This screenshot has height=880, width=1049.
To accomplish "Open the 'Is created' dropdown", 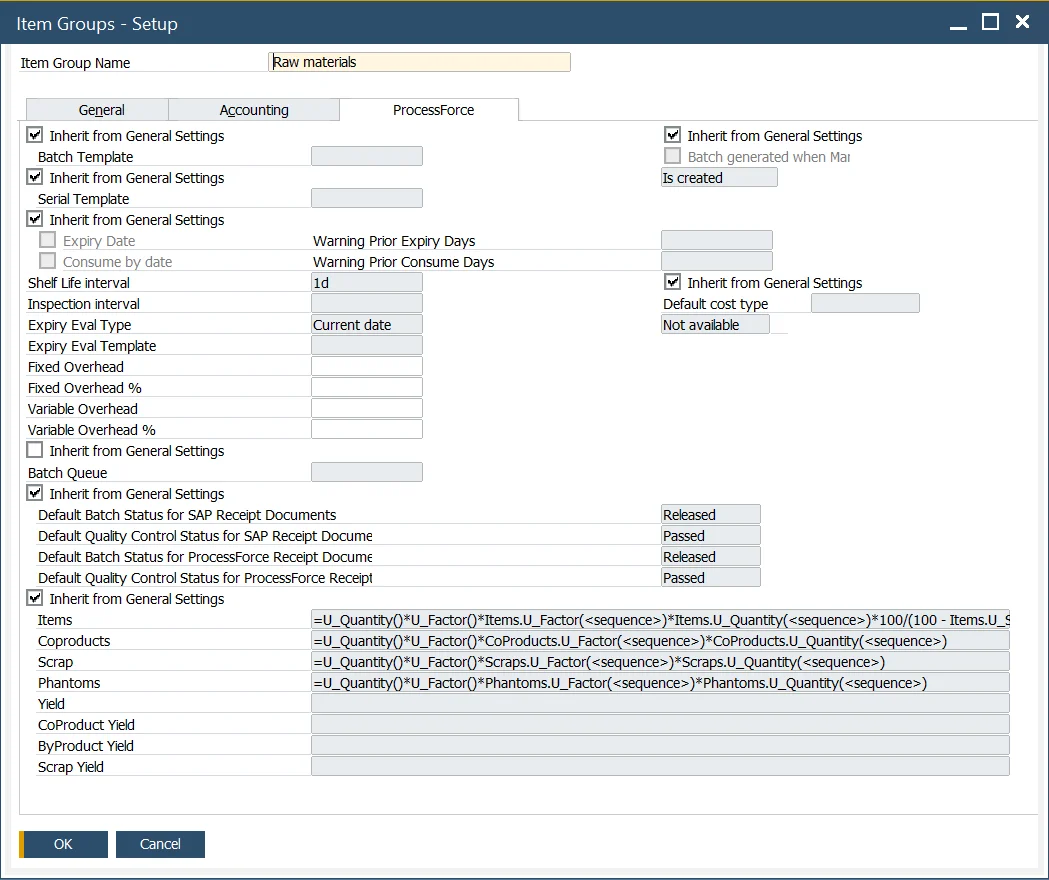I will pos(719,178).
